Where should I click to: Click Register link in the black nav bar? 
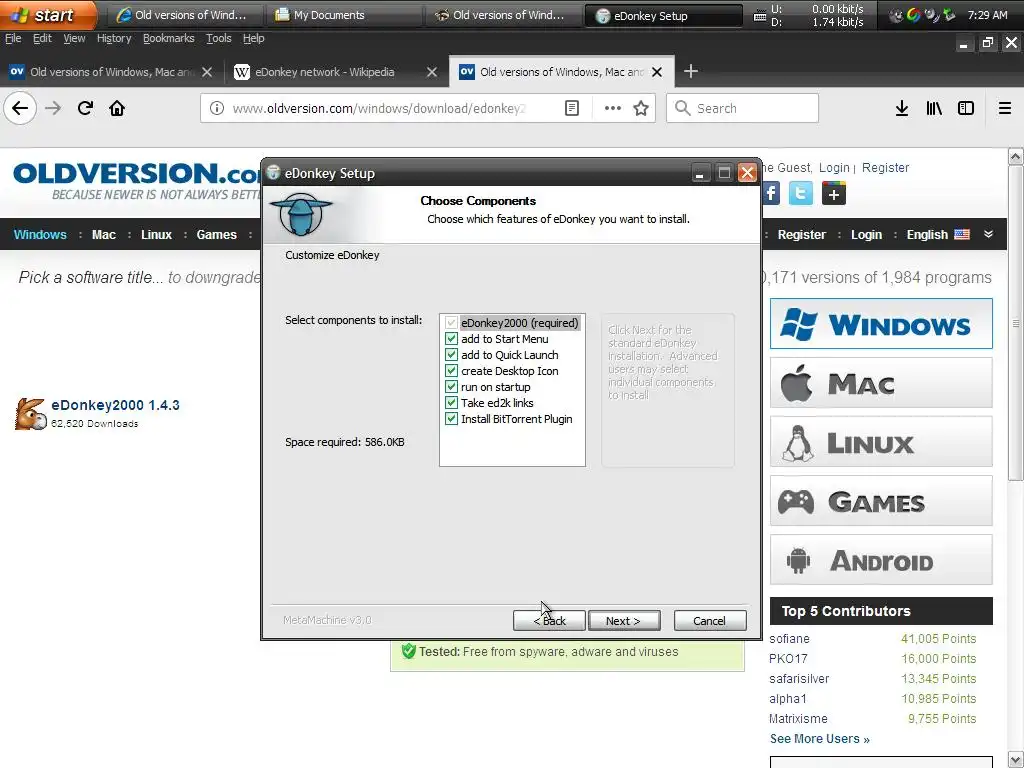pos(801,234)
